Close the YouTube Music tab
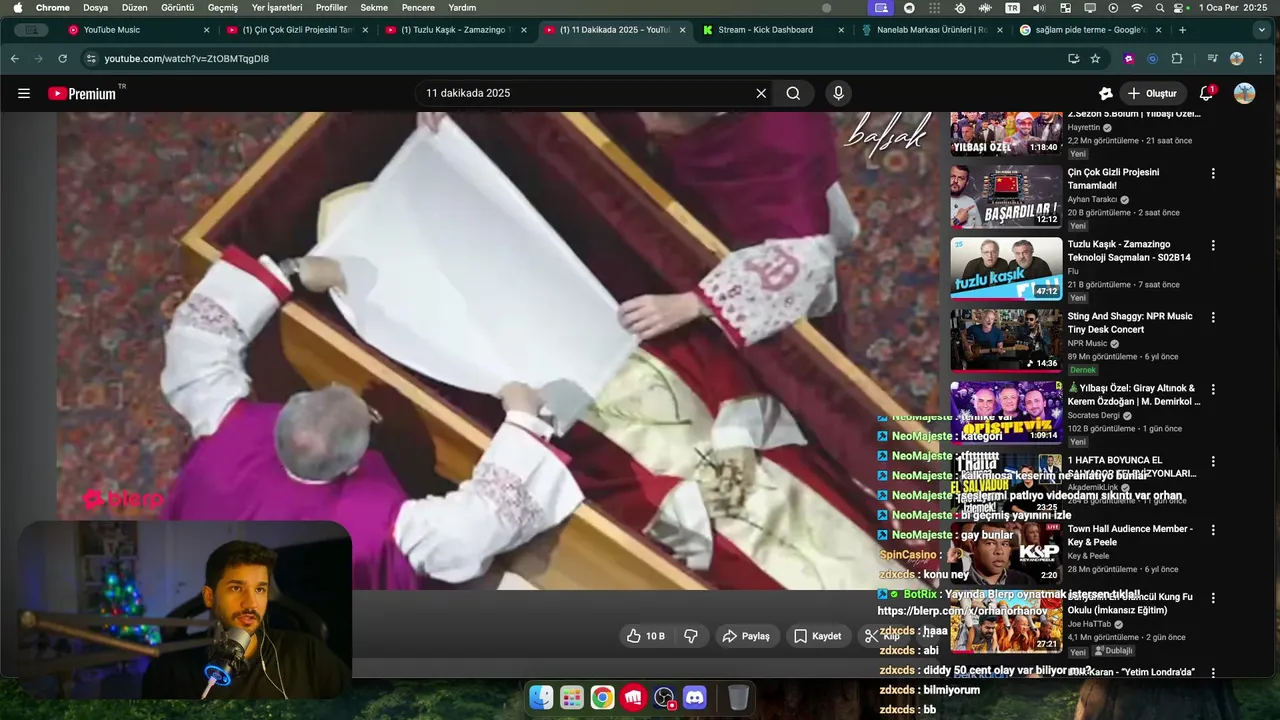The image size is (1280, 720). 207,30
